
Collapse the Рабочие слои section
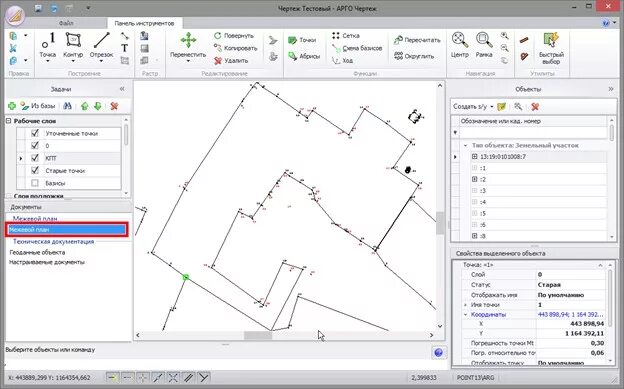tap(8, 121)
